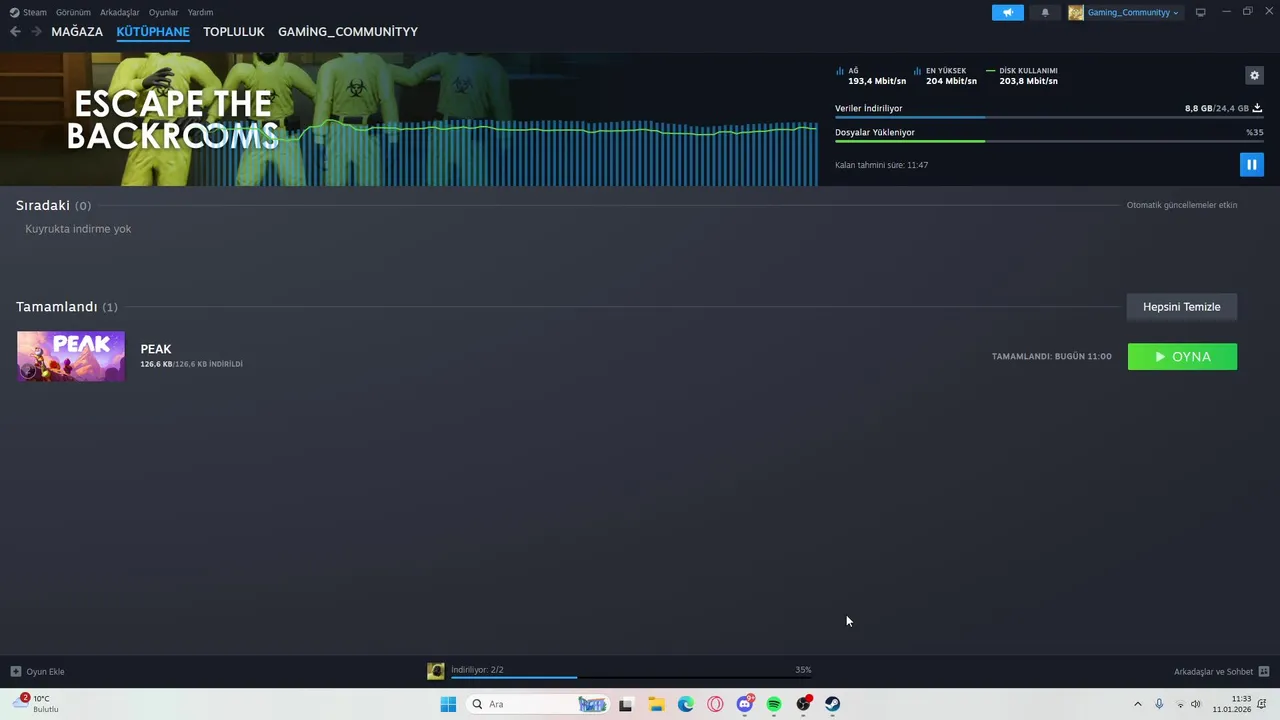
Task: Click the Veriler İndiriliyor progress bar
Action: click(x=1048, y=118)
